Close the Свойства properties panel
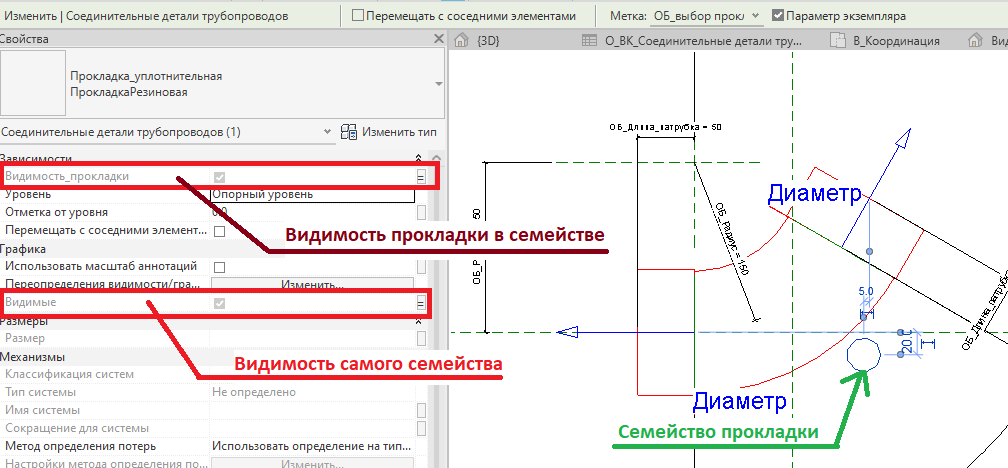This screenshot has height=468, width=1008. [438, 39]
